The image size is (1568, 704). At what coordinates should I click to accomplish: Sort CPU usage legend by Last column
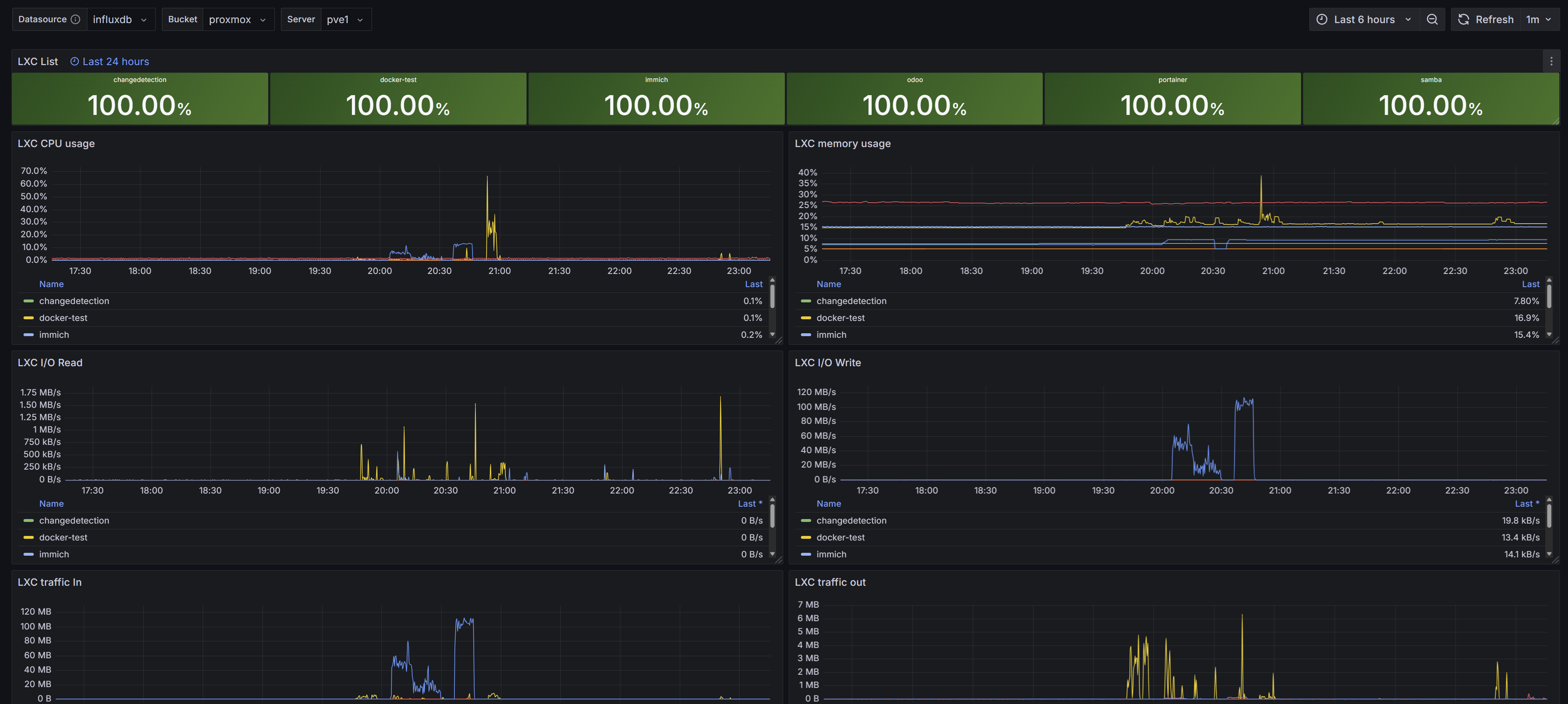click(753, 284)
